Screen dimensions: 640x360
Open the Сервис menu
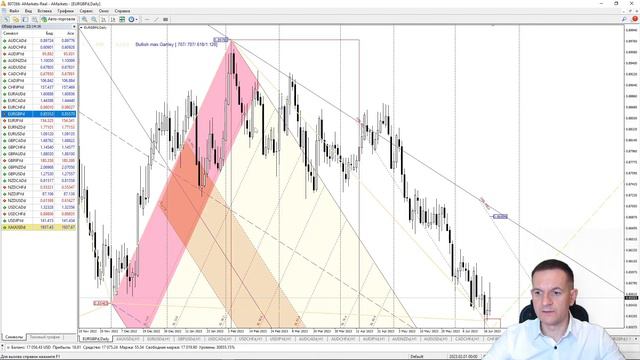[86, 11]
